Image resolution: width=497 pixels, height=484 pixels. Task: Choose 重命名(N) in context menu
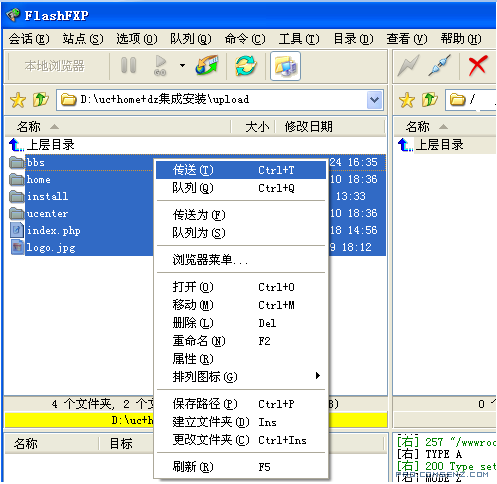point(241,341)
